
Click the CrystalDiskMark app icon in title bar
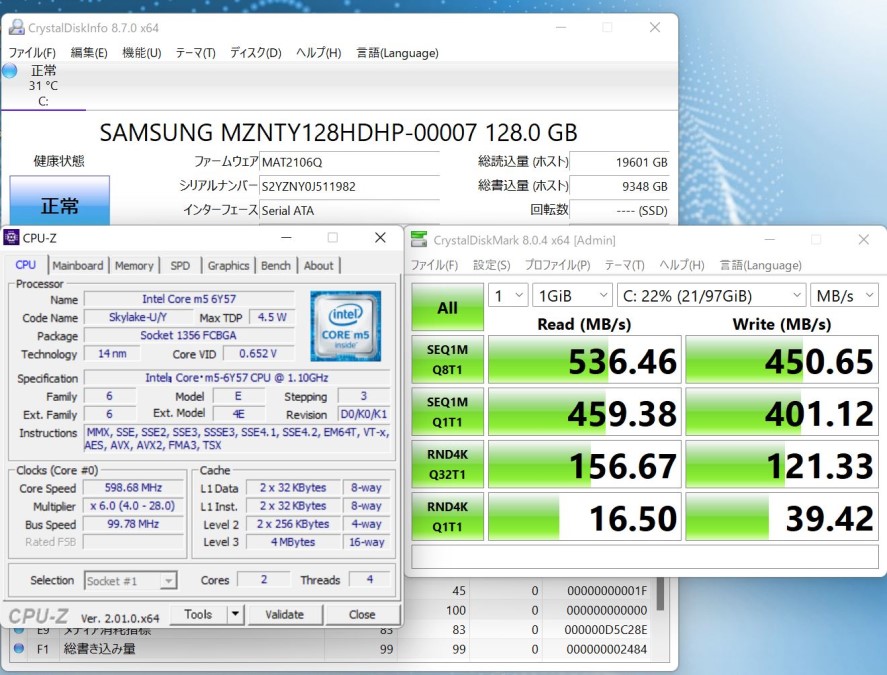pos(419,239)
